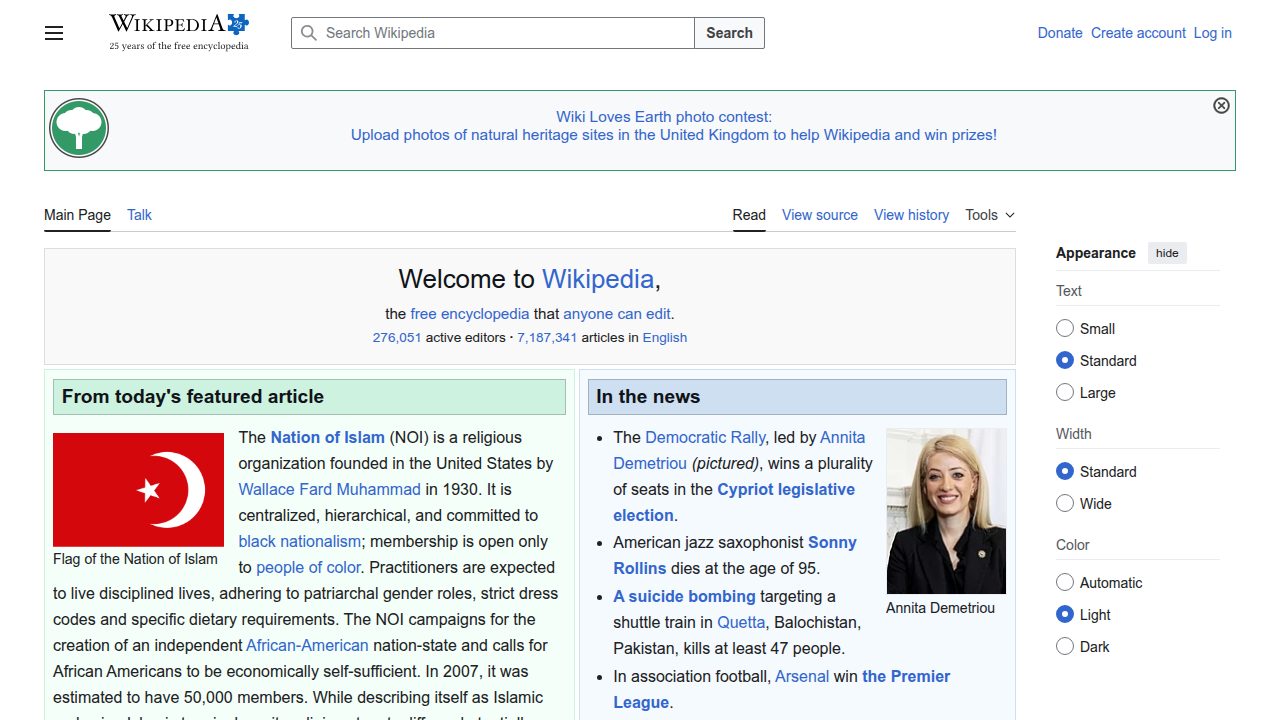Screen dimensions: 1280x720
Task: Expand the Tools dropdown
Action: pyautogui.click(x=990, y=215)
